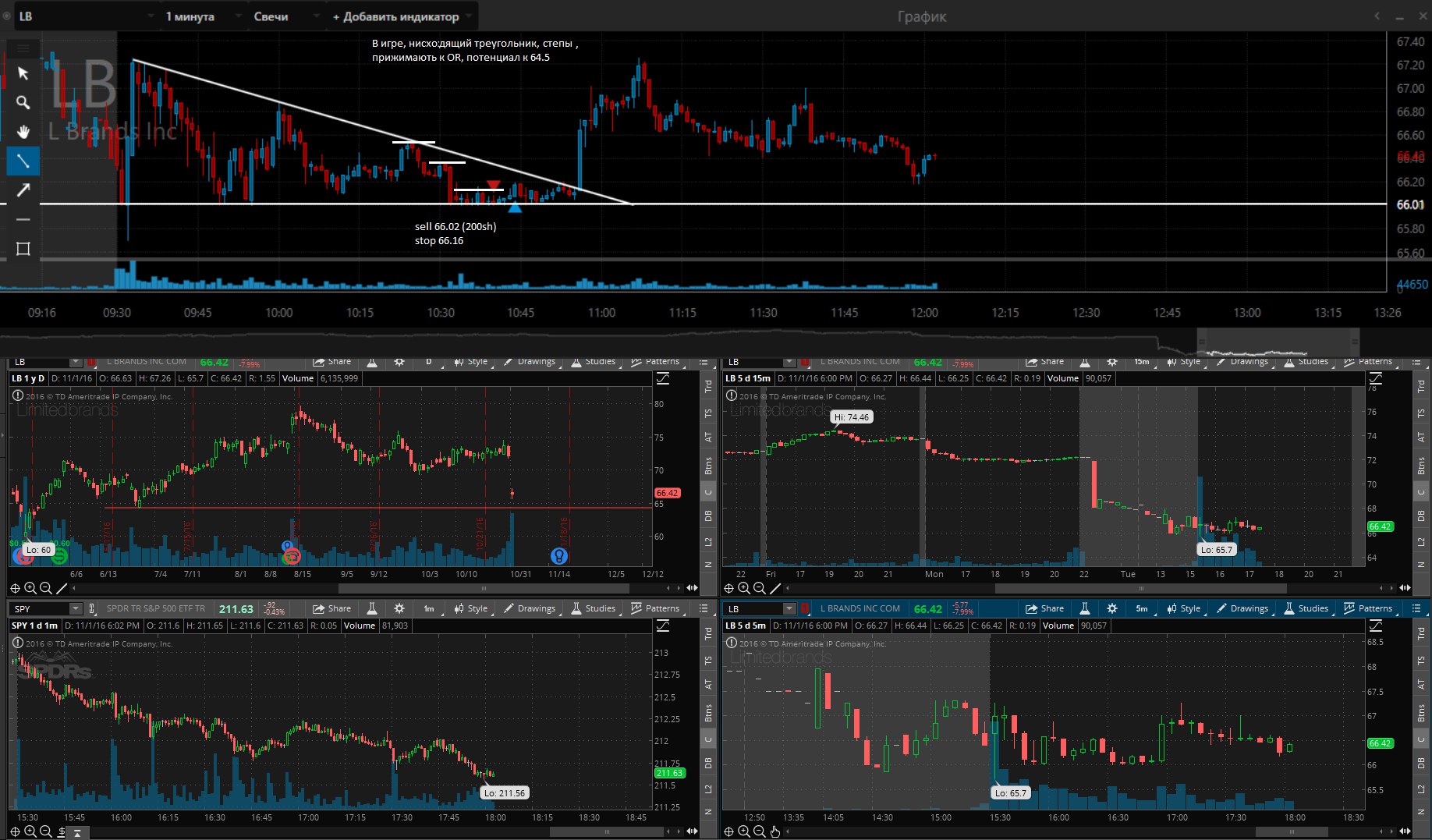Viewport: 1432px width, 840px height.
Task: Select the rectangle drawing tool
Action: (23, 249)
